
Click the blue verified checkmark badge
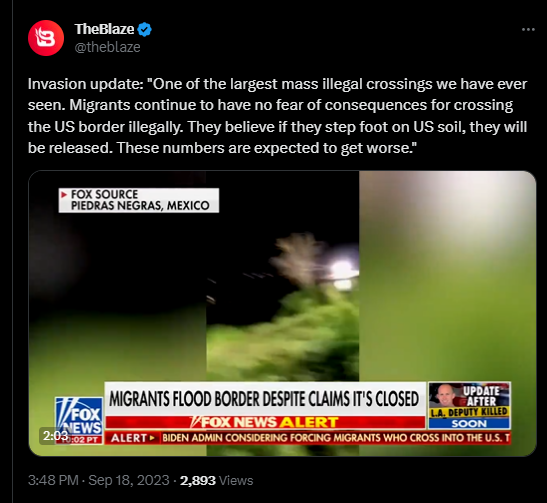click(x=144, y=29)
